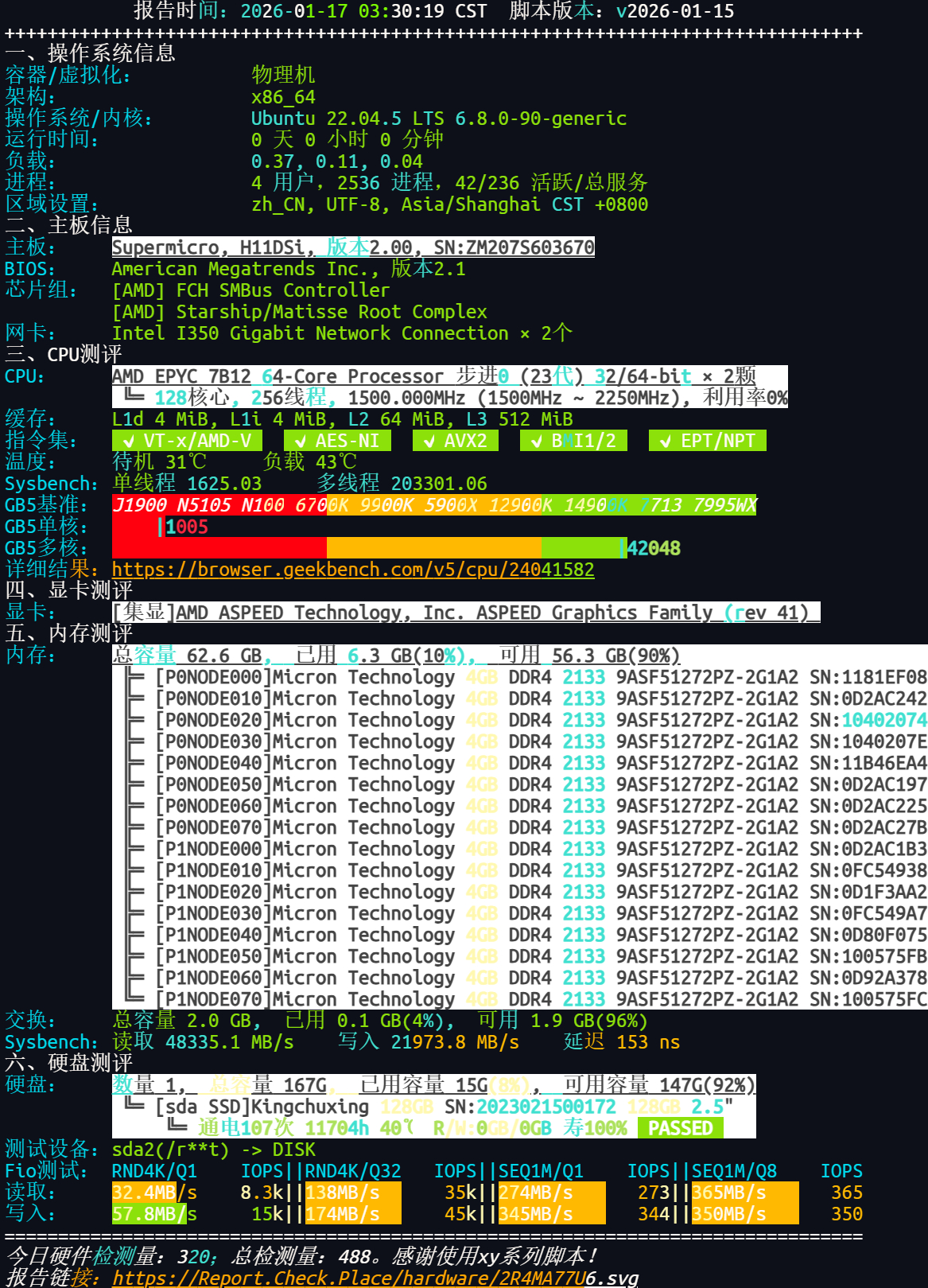Select memory write speed 21973.8 MB/s

tap(455, 1042)
